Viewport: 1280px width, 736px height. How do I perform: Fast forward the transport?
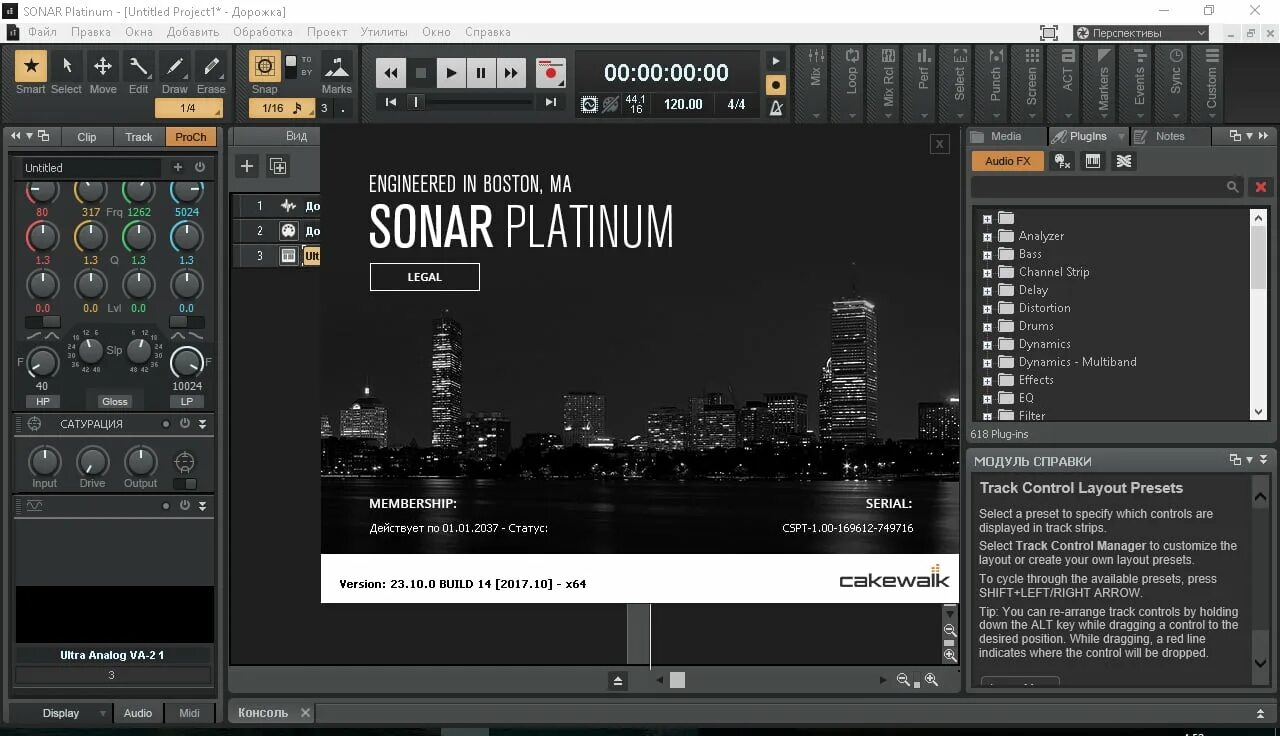[x=511, y=73]
